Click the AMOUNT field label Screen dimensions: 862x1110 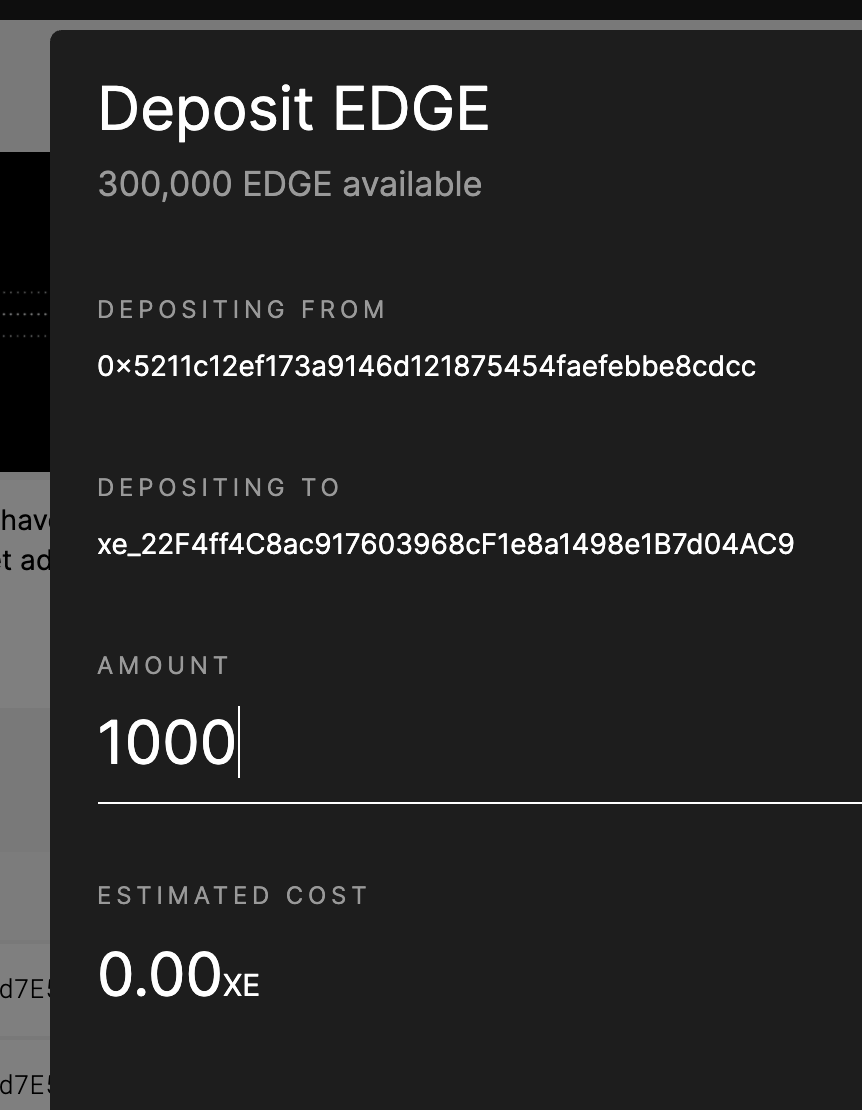[x=163, y=665]
